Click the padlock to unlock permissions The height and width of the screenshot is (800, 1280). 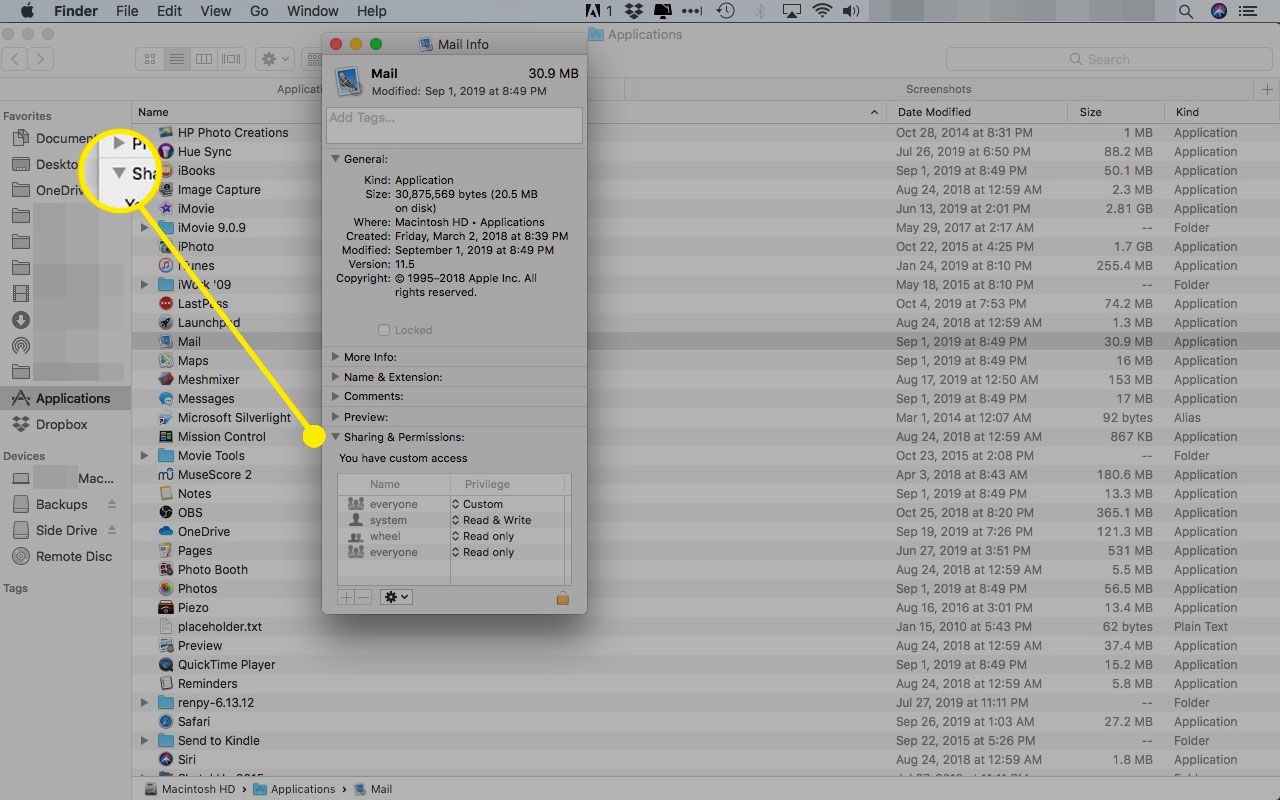pos(562,597)
